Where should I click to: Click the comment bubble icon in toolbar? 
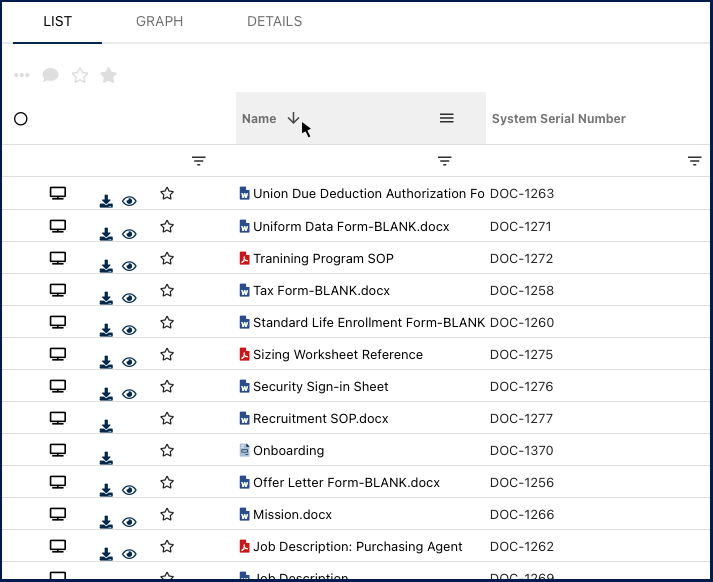pos(50,75)
